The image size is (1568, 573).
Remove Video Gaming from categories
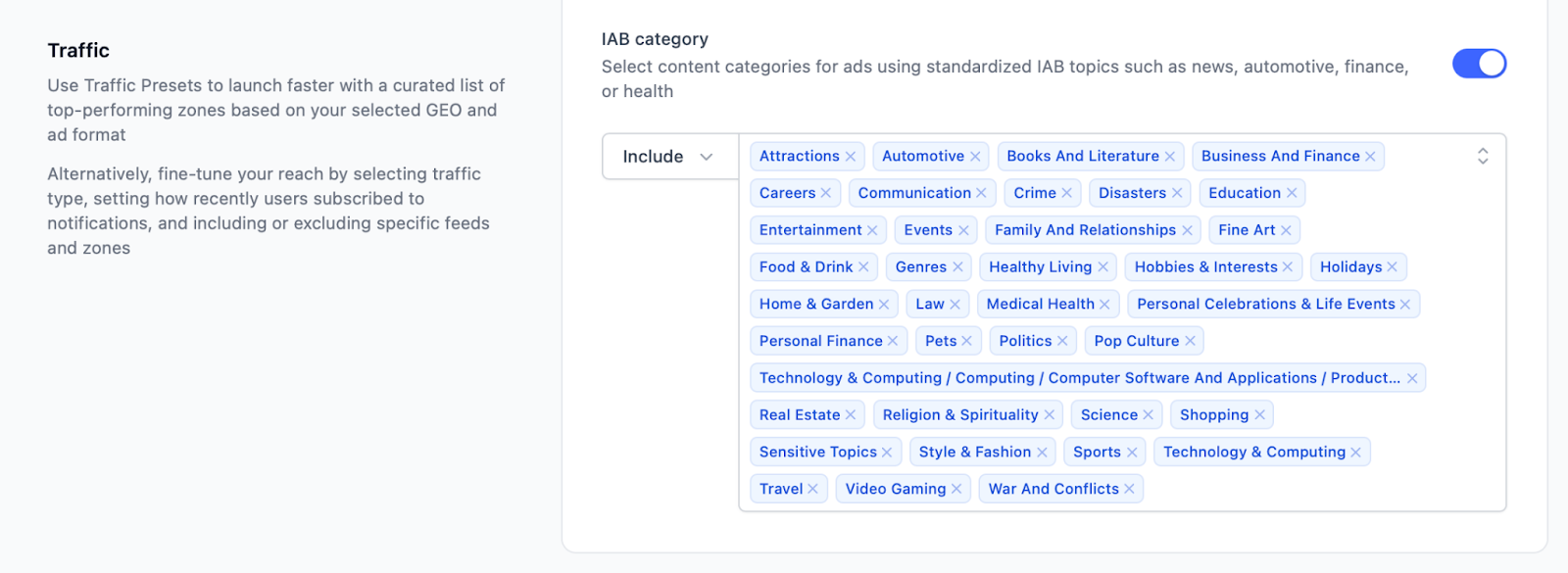click(956, 489)
